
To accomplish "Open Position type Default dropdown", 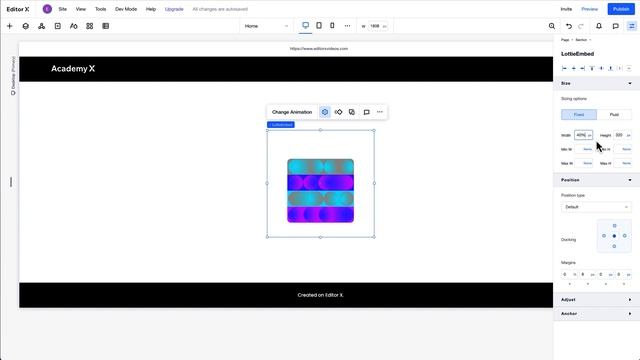I will [x=596, y=207].
